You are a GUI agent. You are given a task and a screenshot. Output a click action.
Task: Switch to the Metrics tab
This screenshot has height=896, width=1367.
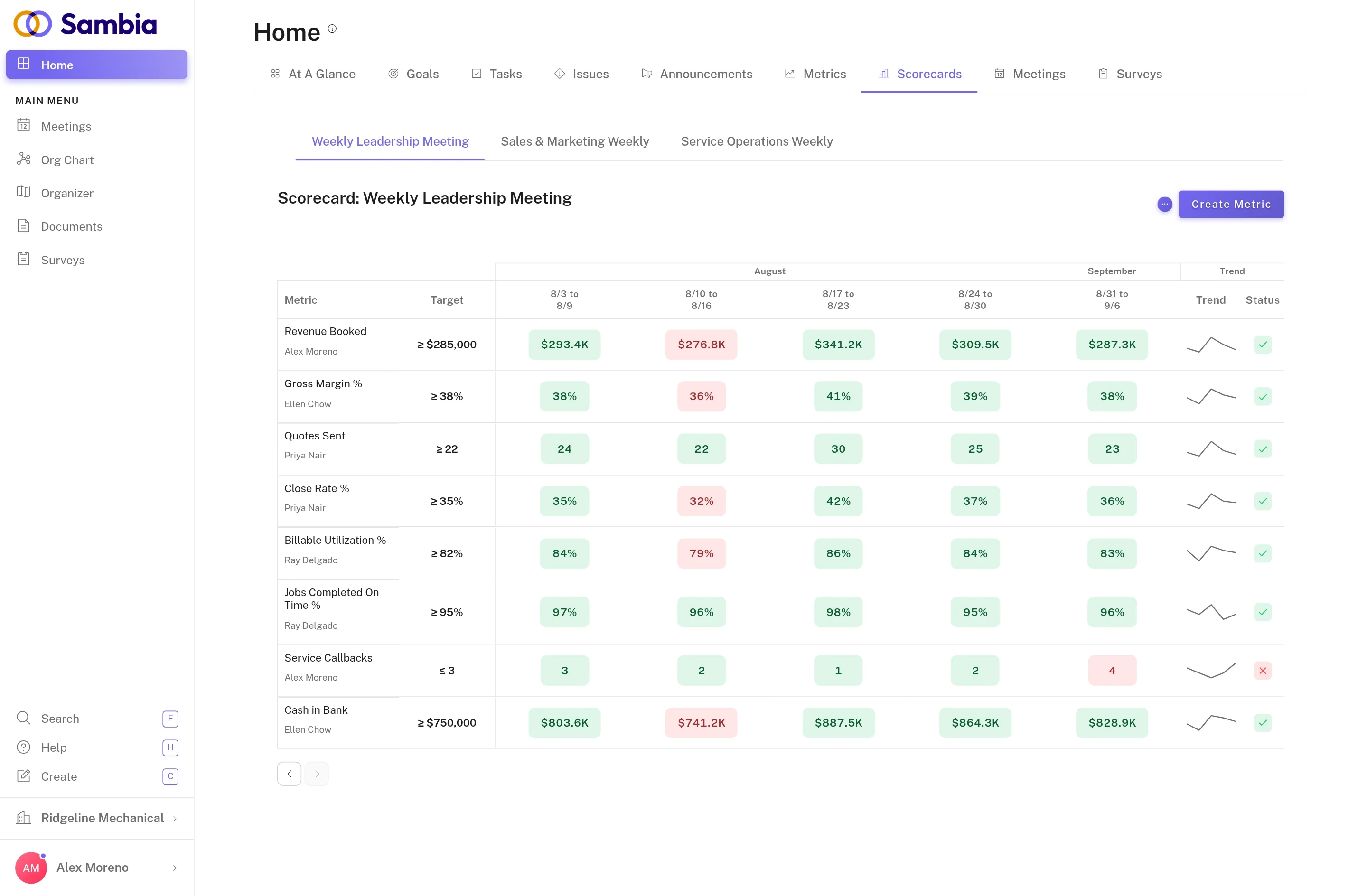815,74
